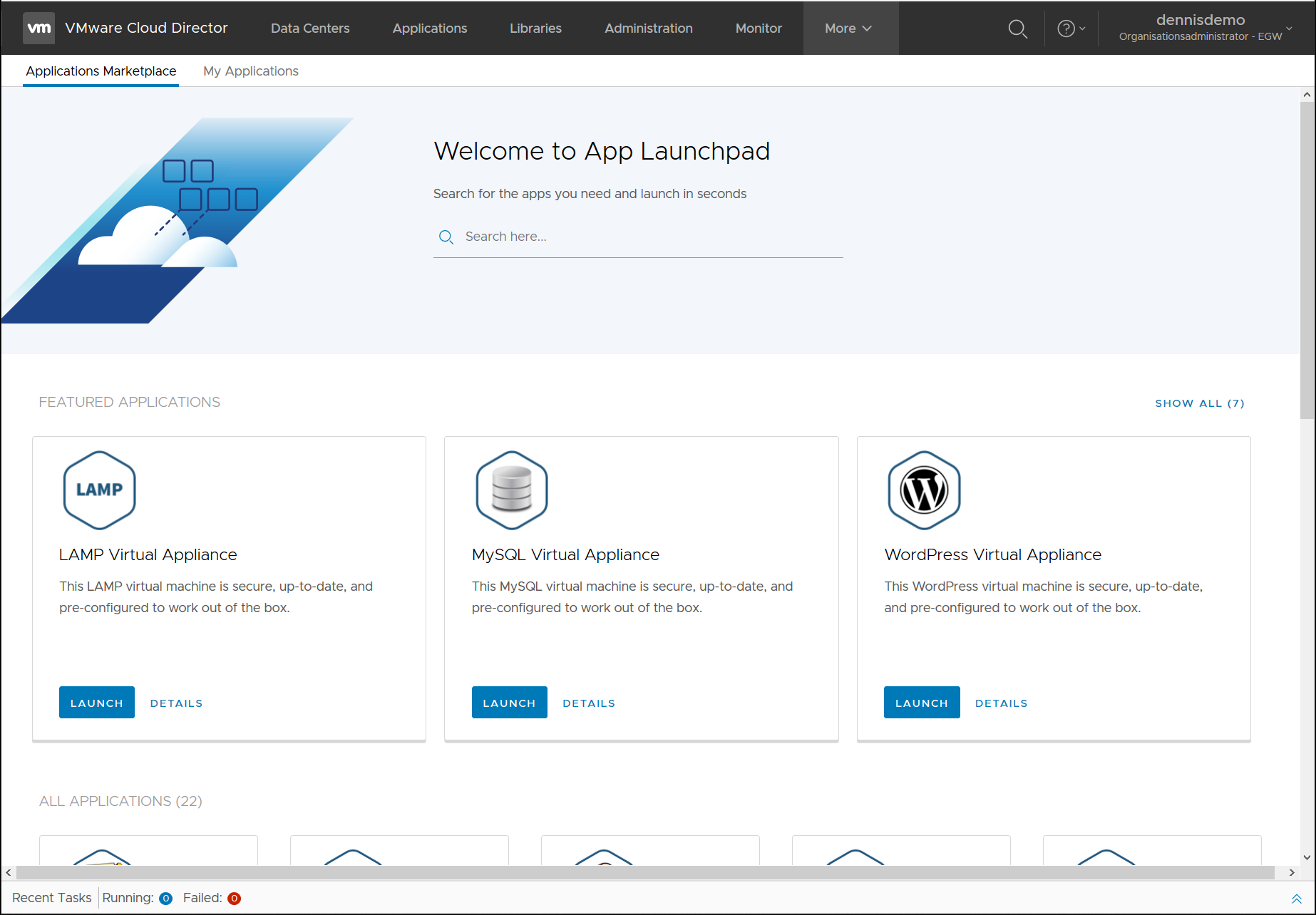The height and width of the screenshot is (915, 1316).
Task: Open the Monitor section
Action: 759,29
